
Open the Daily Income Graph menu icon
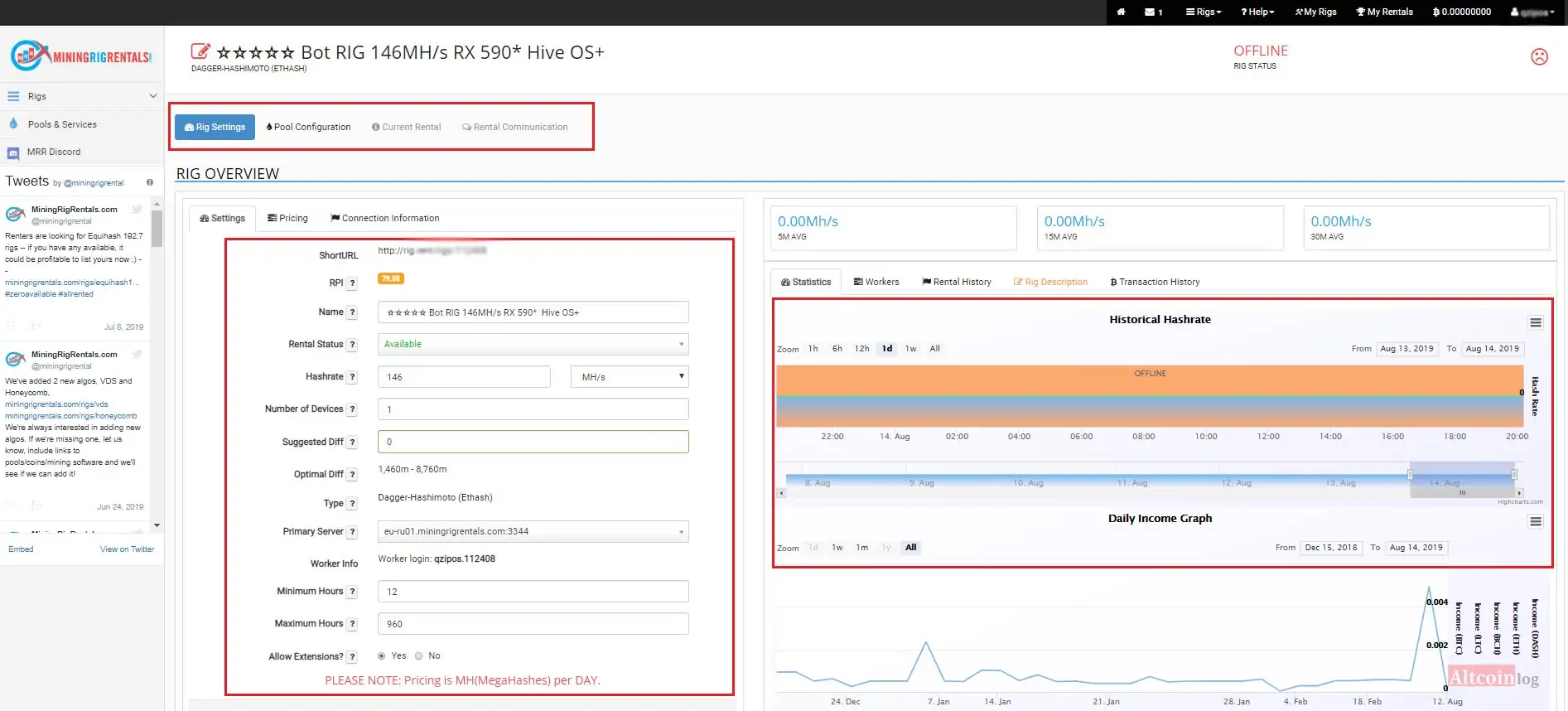tap(1536, 521)
